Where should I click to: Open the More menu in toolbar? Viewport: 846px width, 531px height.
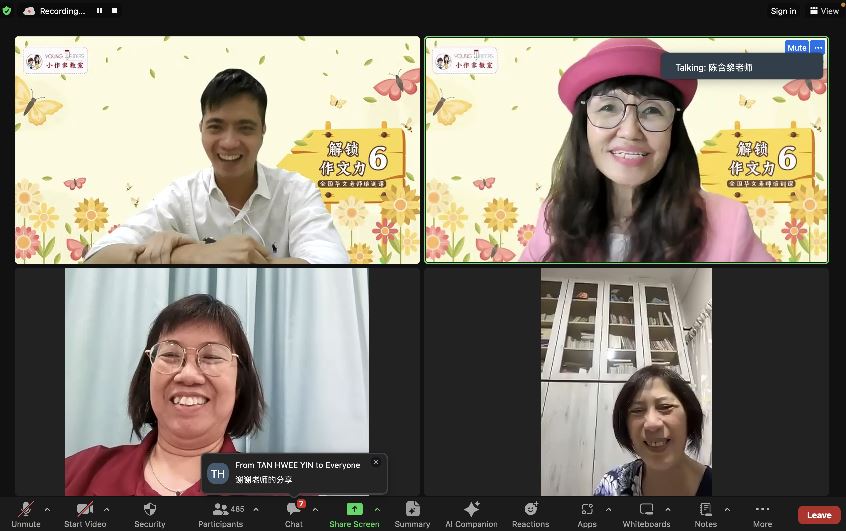(763, 510)
